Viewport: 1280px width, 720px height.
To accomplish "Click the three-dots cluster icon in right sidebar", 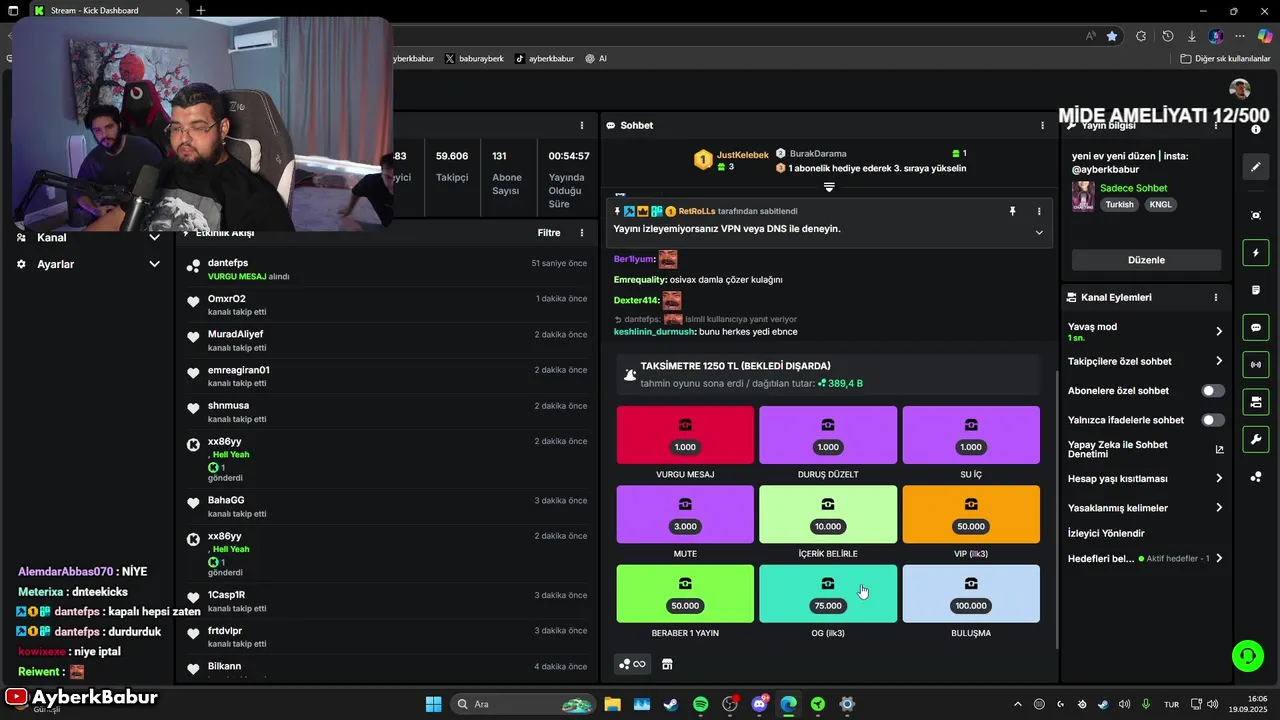I will pyautogui.click(x=1256, y=477).
